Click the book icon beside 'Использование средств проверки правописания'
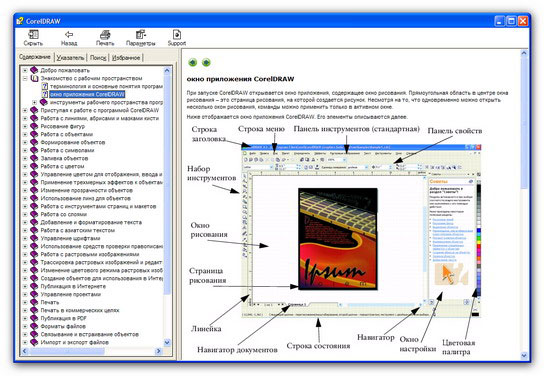 tap(34, 246)
